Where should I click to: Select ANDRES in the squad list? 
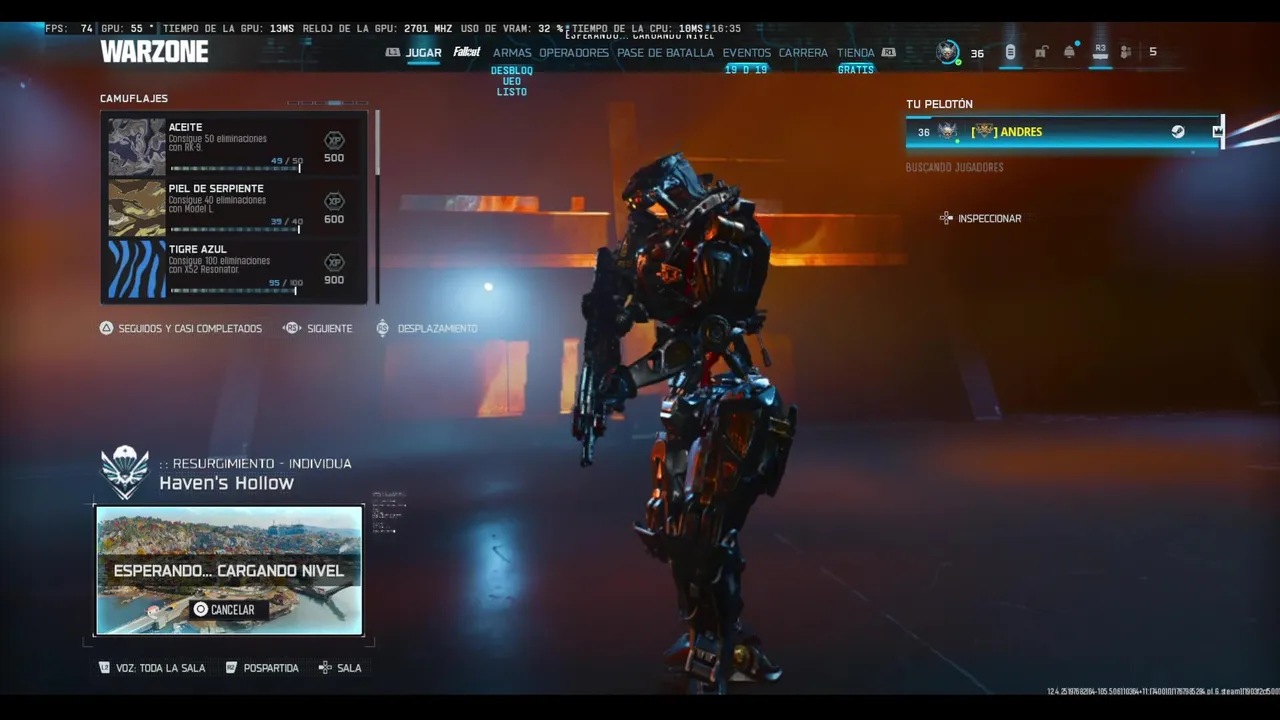click(1064, 132)
